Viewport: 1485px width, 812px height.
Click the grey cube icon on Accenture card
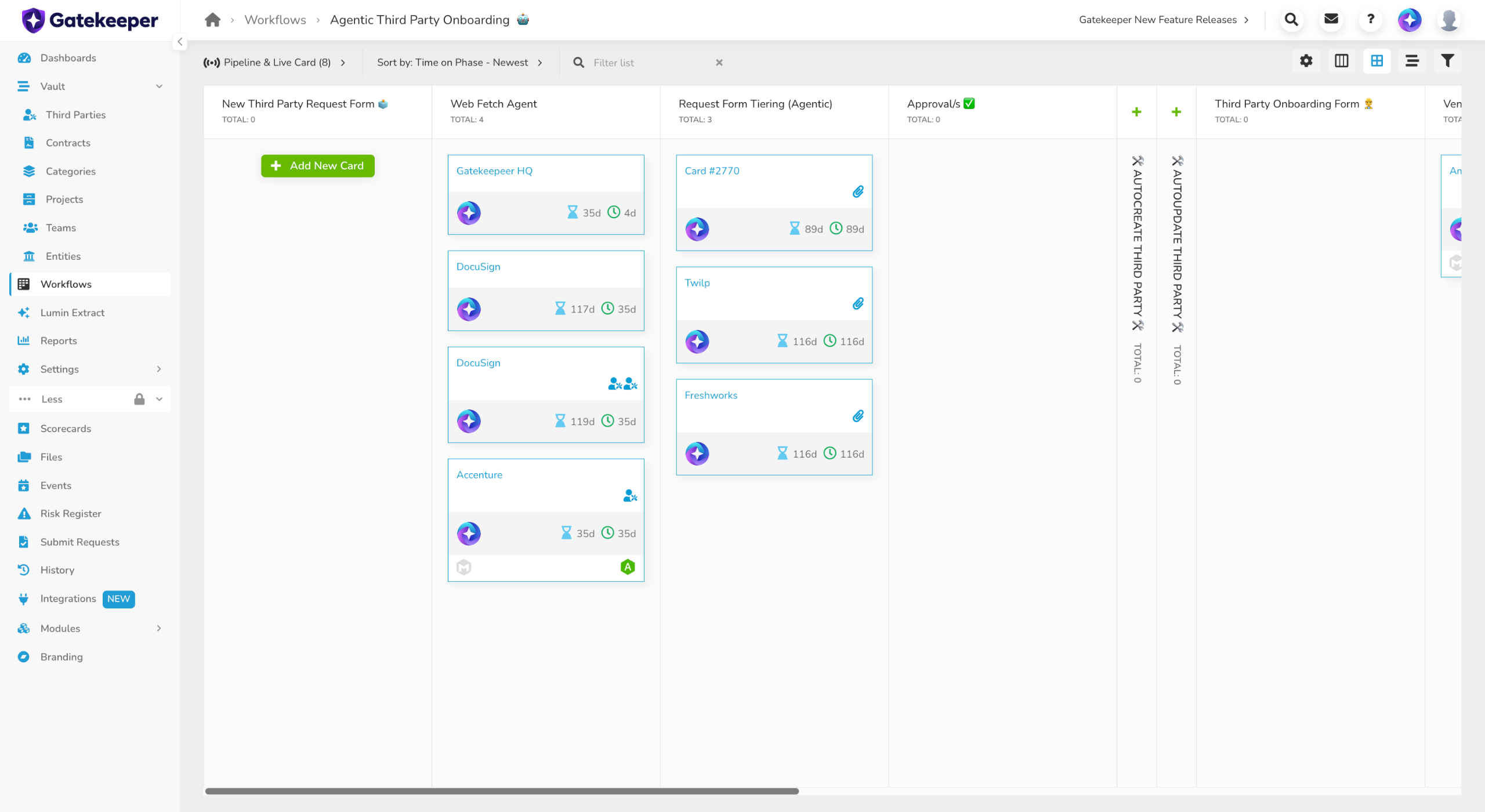tap(464, 567)
